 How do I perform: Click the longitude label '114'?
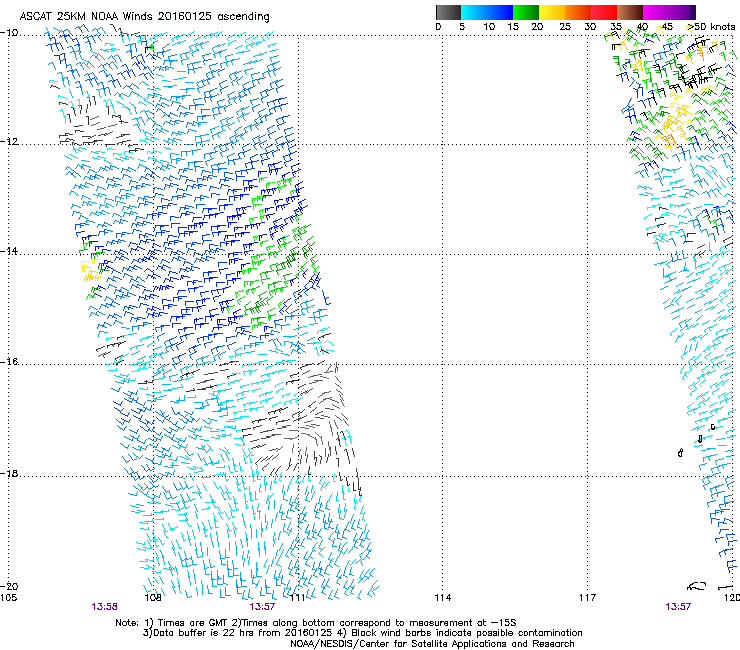(x=442, y=598)
